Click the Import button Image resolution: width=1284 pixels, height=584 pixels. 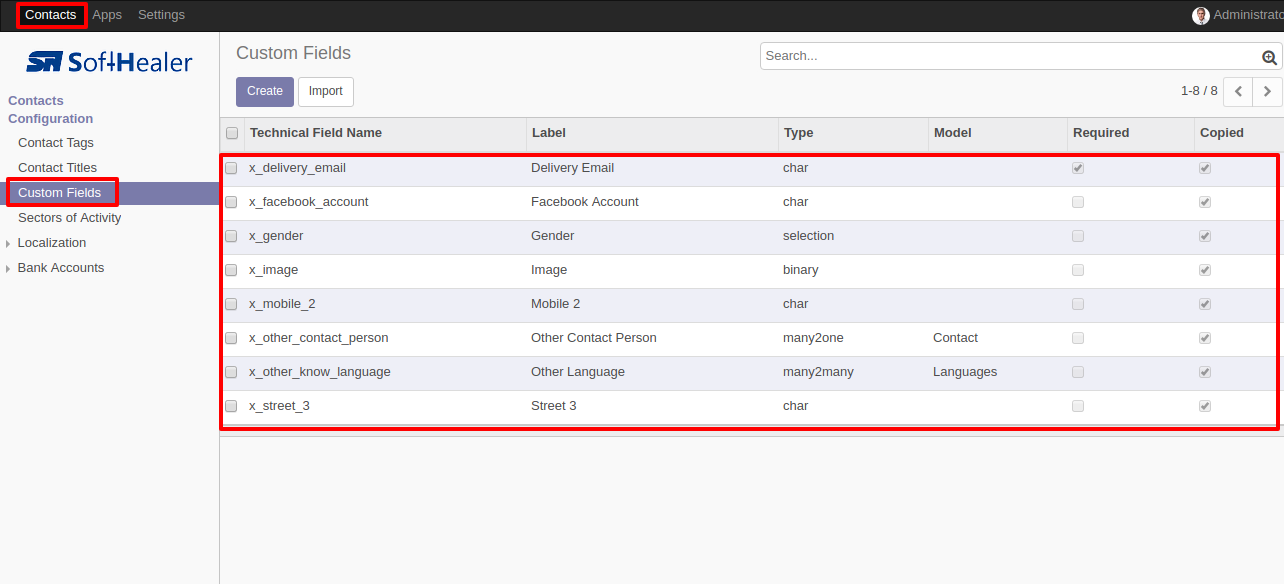pyautogui.click(x=326, y=91)
